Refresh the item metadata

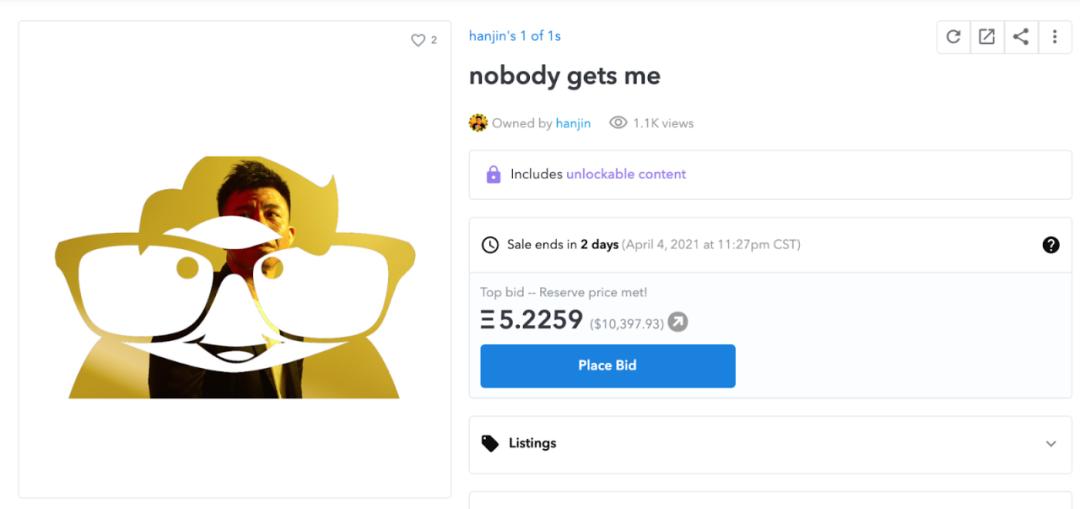[953, 37]
